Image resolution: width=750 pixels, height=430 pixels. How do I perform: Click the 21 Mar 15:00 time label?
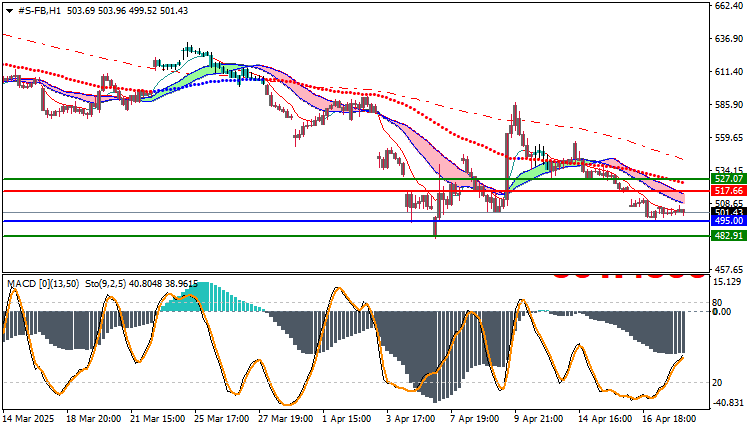tap(157, 419)
